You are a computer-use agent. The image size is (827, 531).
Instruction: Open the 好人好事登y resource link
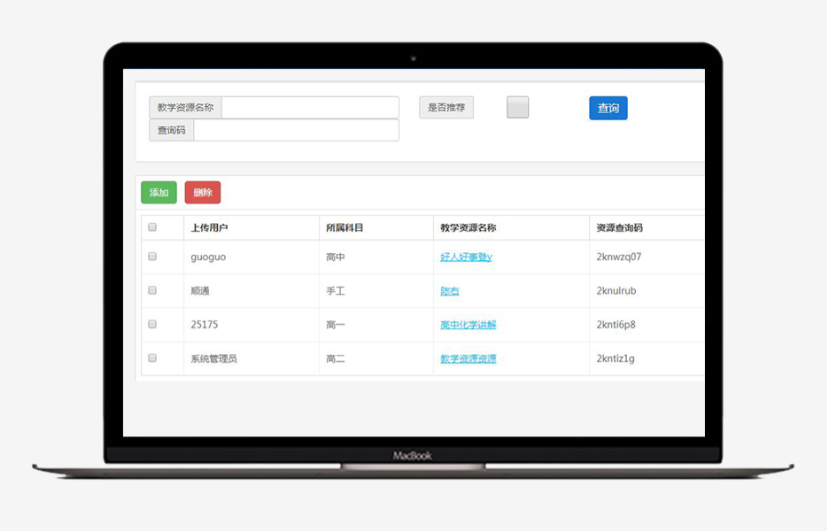coord(466,257)
